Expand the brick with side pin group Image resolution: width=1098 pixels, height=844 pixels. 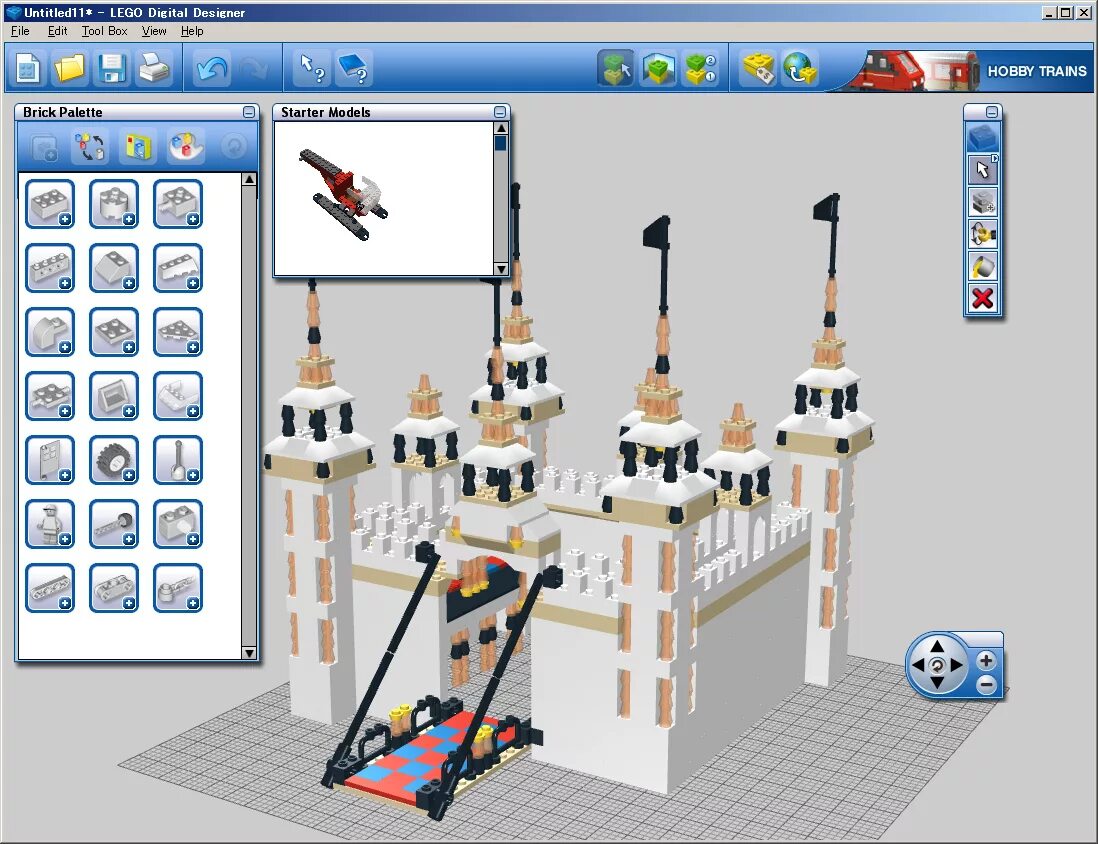(178, 204)
